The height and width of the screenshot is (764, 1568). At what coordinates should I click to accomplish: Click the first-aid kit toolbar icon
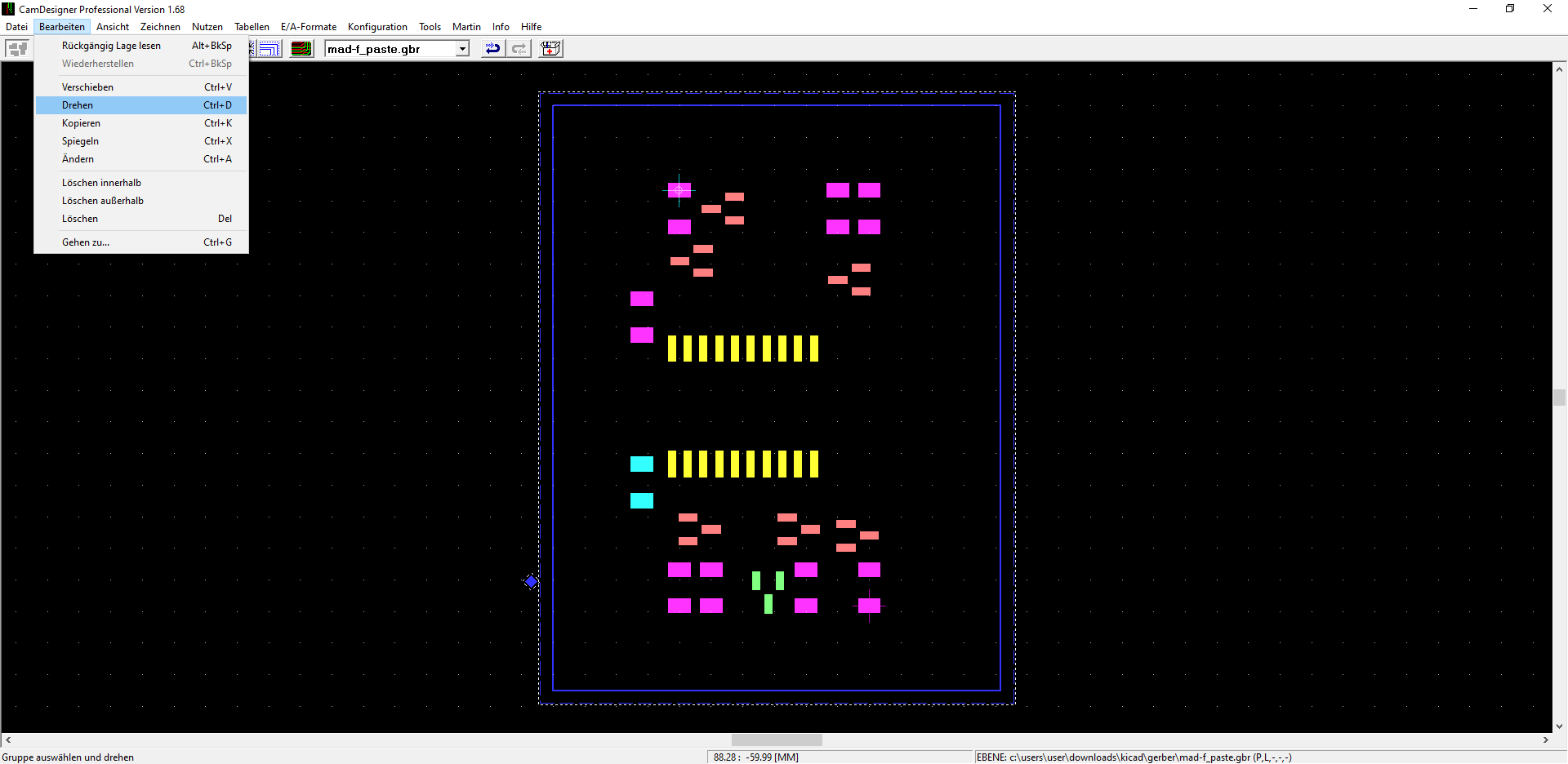(550, 49)
